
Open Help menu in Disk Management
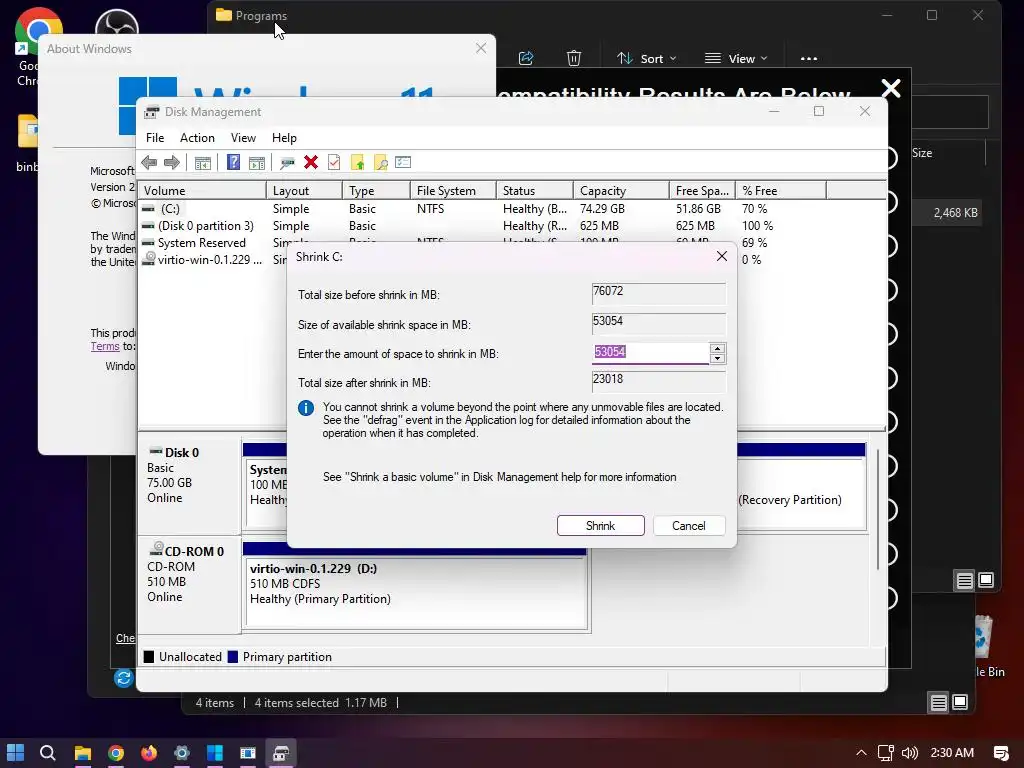284,138
